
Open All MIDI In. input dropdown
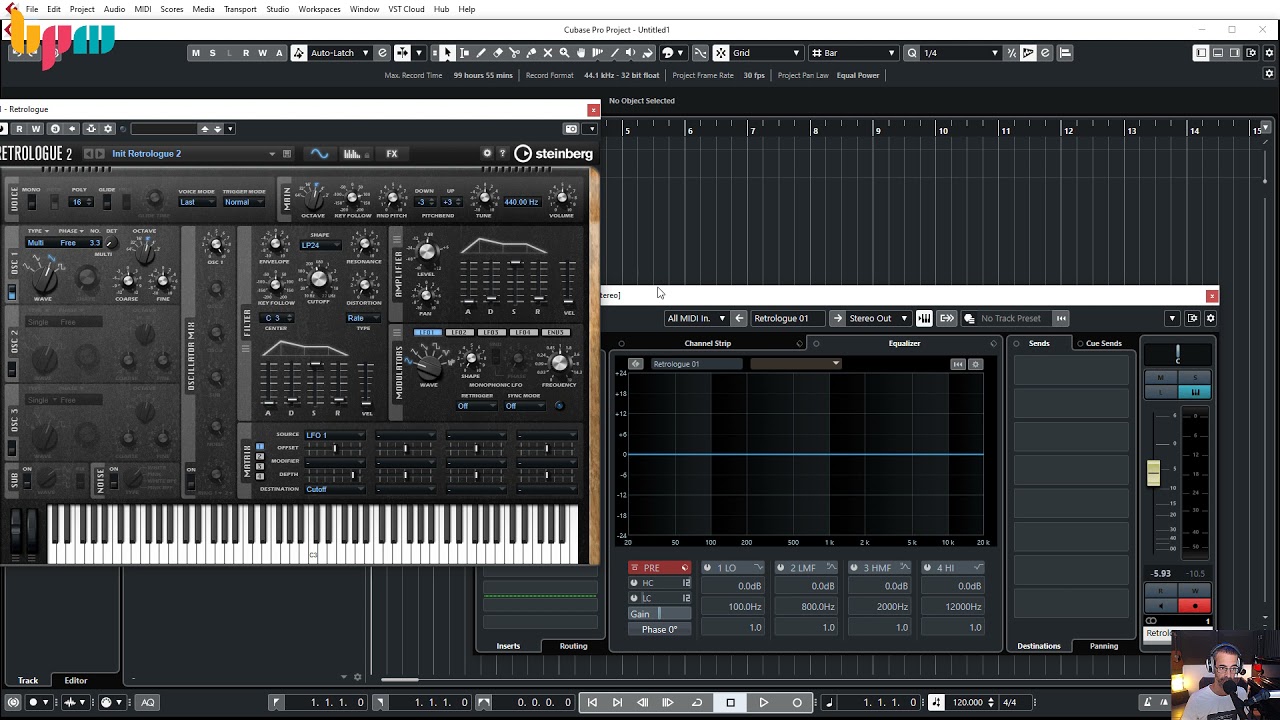(696, 318)
